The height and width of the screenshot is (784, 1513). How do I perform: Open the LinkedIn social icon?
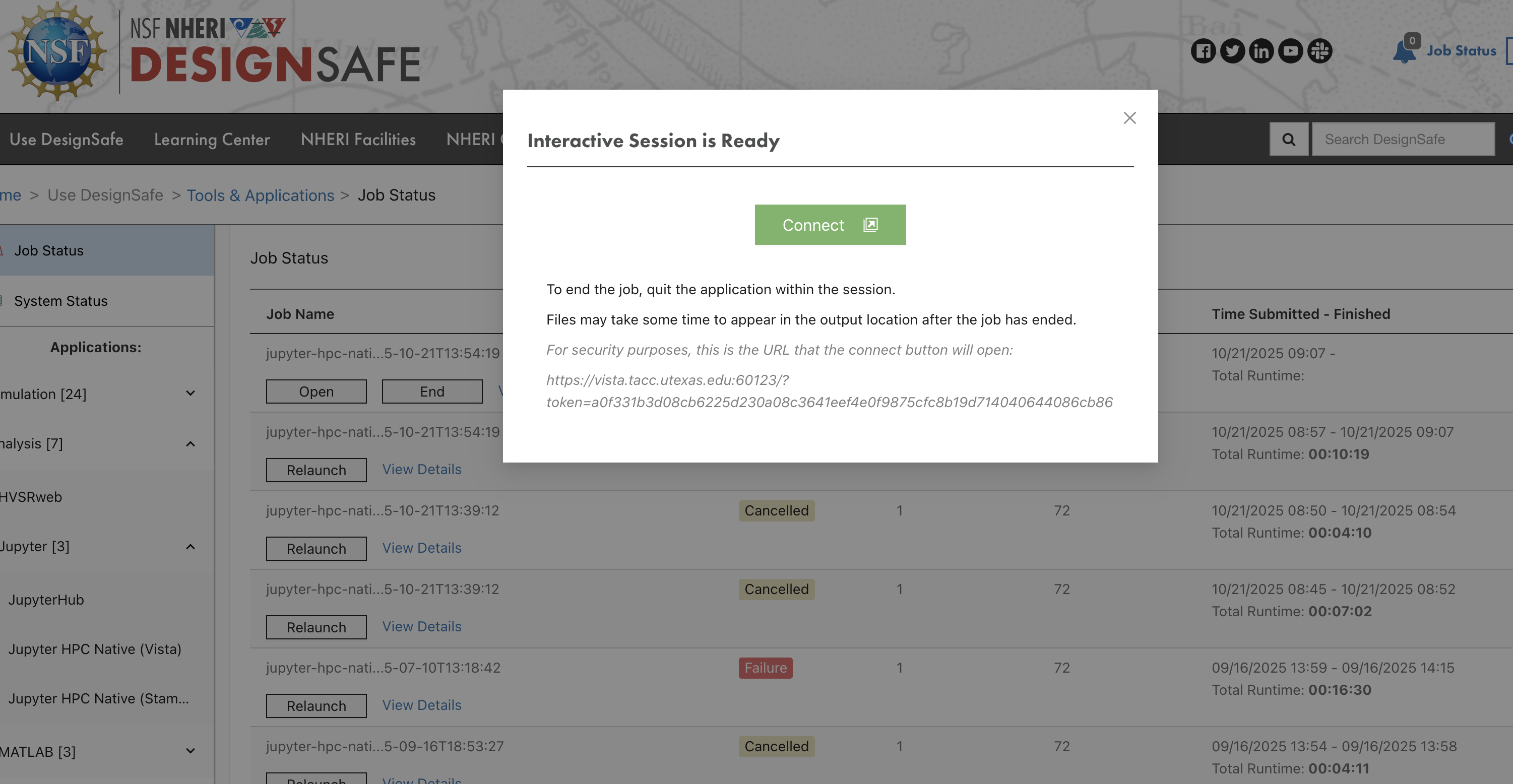pyautogui.click(x=1261, y=51)
